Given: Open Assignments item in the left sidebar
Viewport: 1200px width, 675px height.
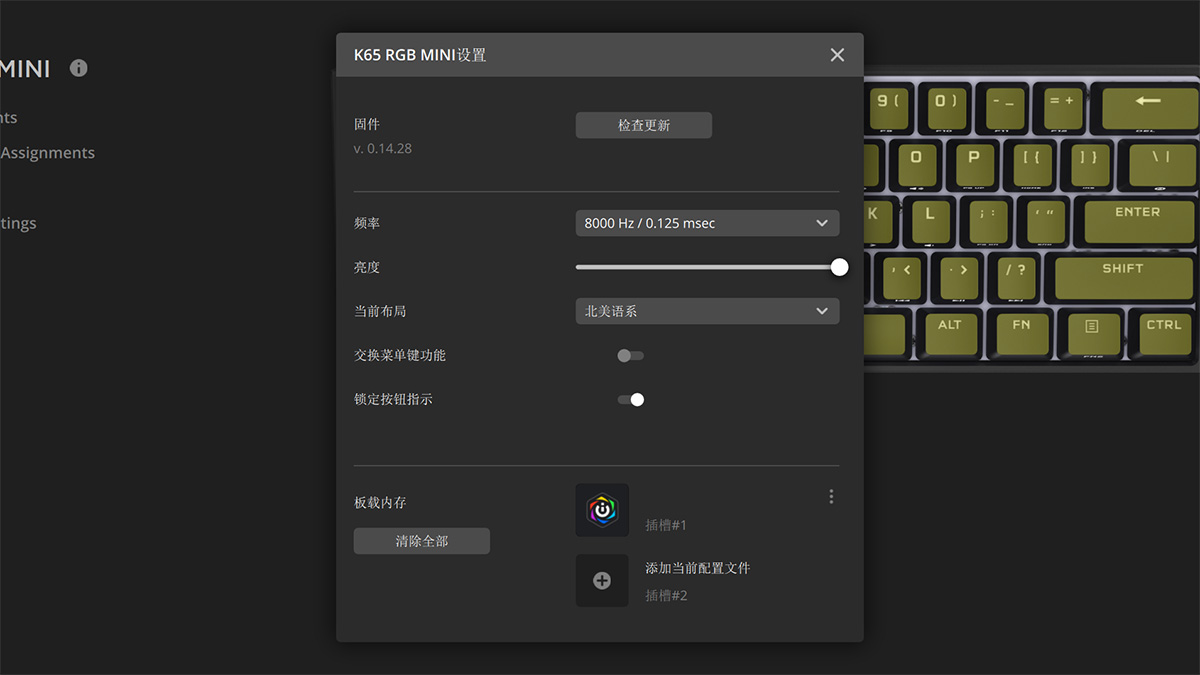Looking at the screenshot, I should (x=47, y=153).
